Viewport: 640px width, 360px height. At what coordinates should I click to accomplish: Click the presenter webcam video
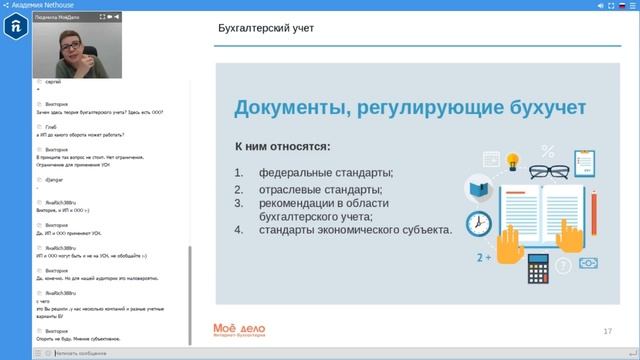[x=77, y=50]
